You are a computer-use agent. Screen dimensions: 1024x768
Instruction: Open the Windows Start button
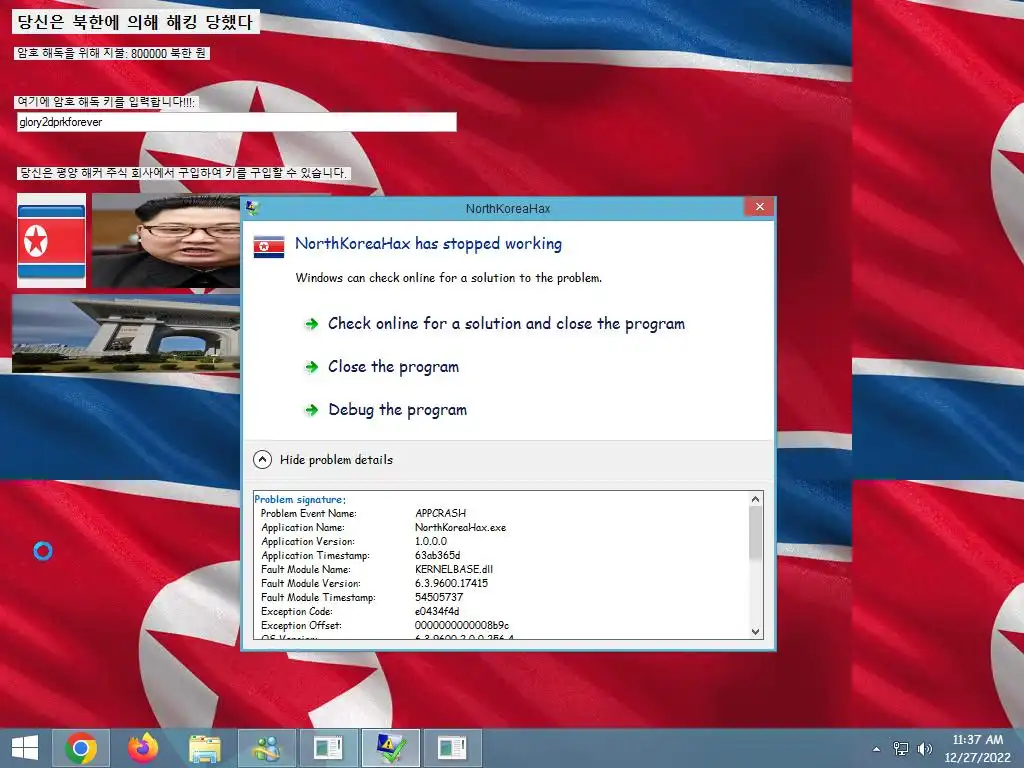pyautogui.click(x=25, y=748)
